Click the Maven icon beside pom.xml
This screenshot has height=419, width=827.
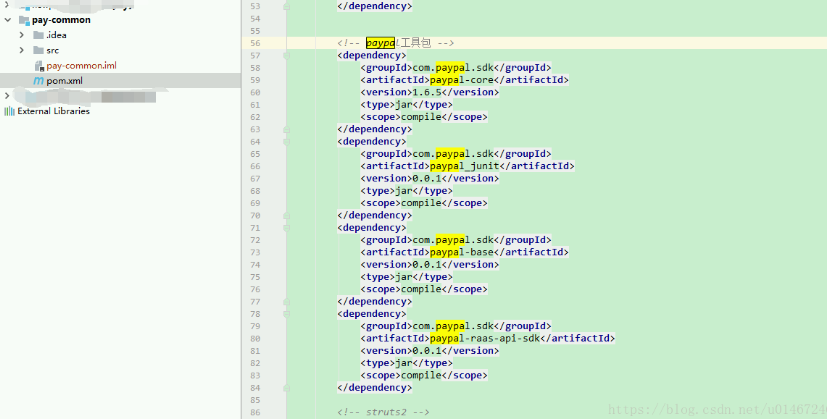[x=39, y=81]
